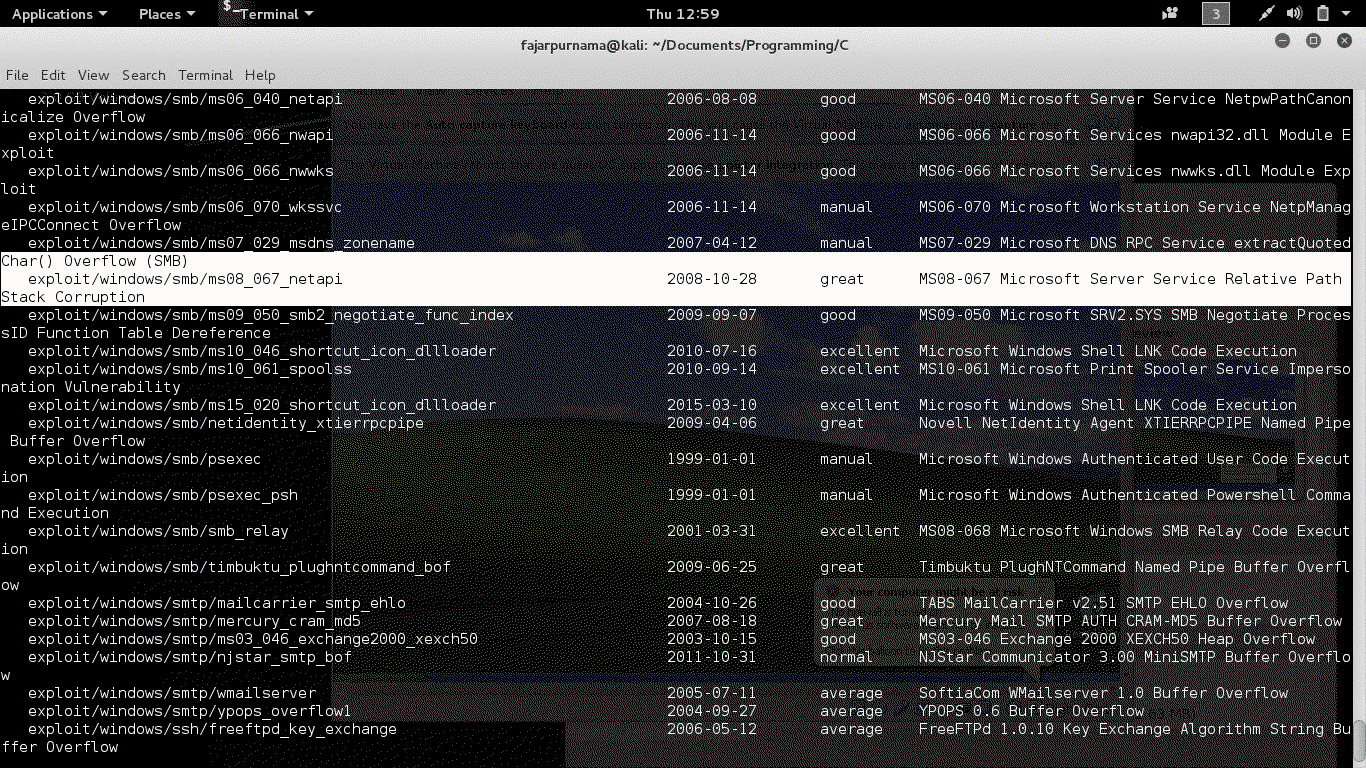
Task: Open the File menu
Action: pyautogui.click(x=17, y=75)
